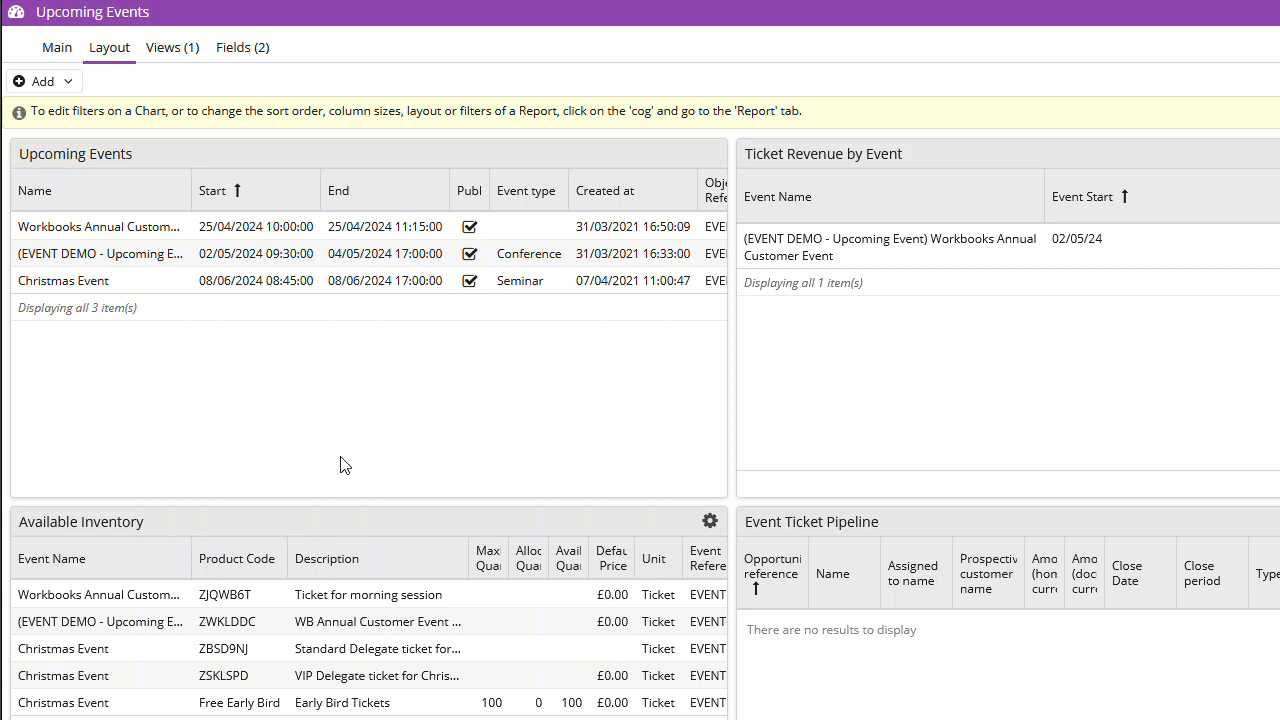Toggle Published checkbox for EVENT DEMO row
The width and height of the screenshot is (1280, 720).
[469, 254]
